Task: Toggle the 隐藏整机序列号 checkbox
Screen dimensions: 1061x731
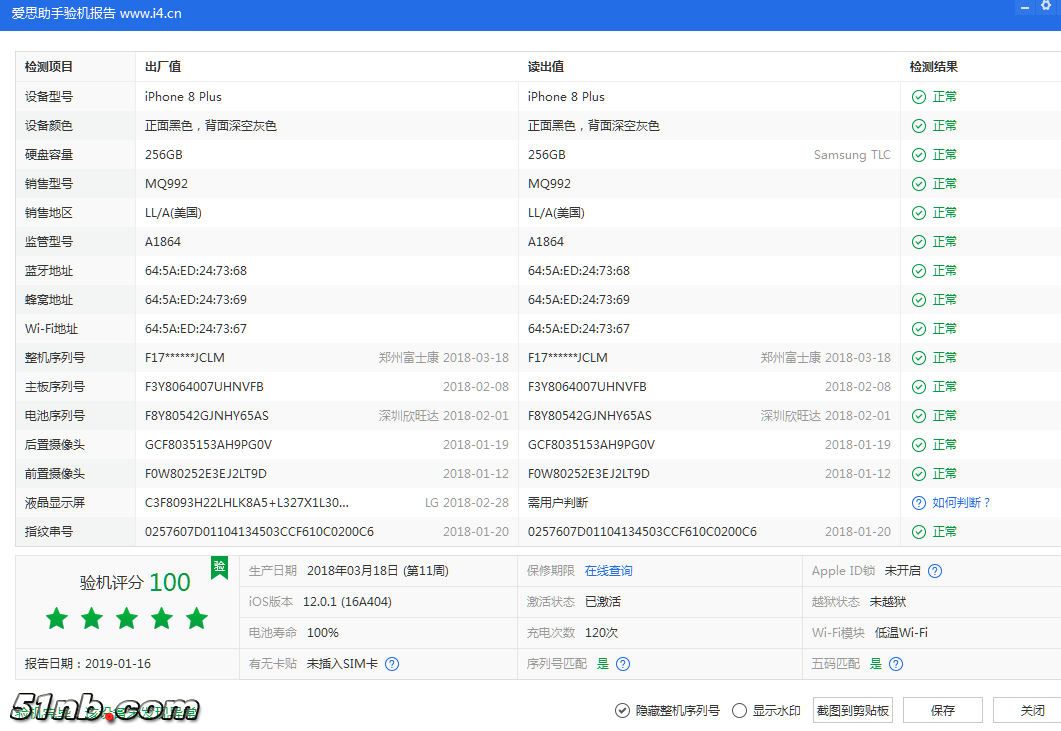Action: tap(623, 710)
